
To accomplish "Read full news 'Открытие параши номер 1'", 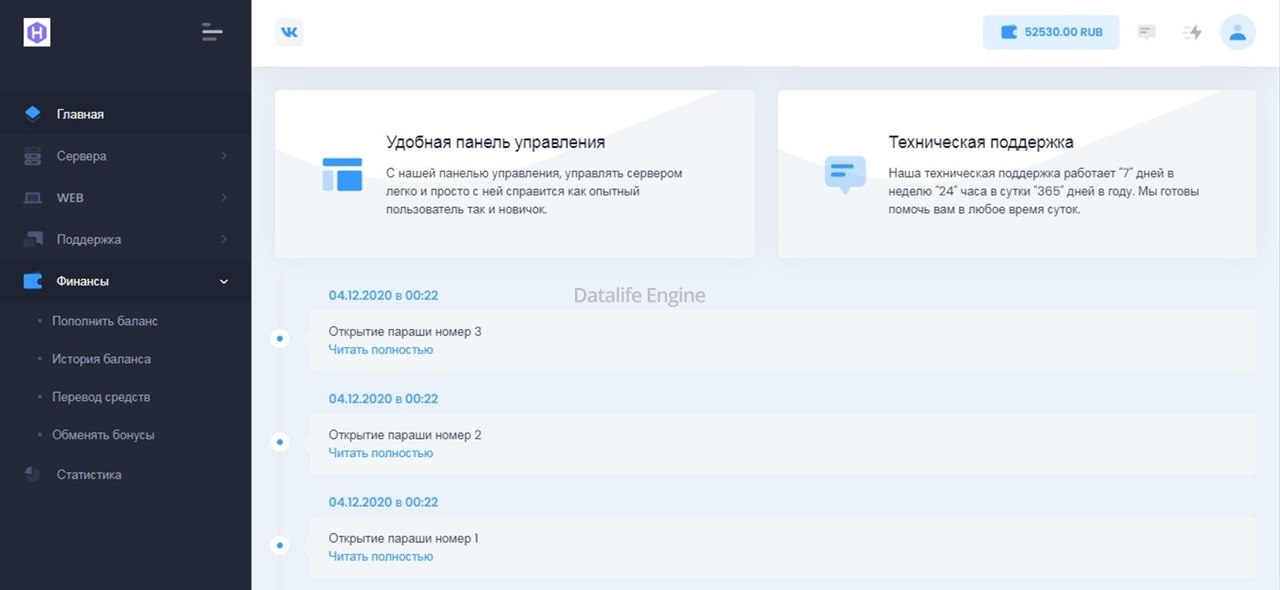I will [381, 556].
